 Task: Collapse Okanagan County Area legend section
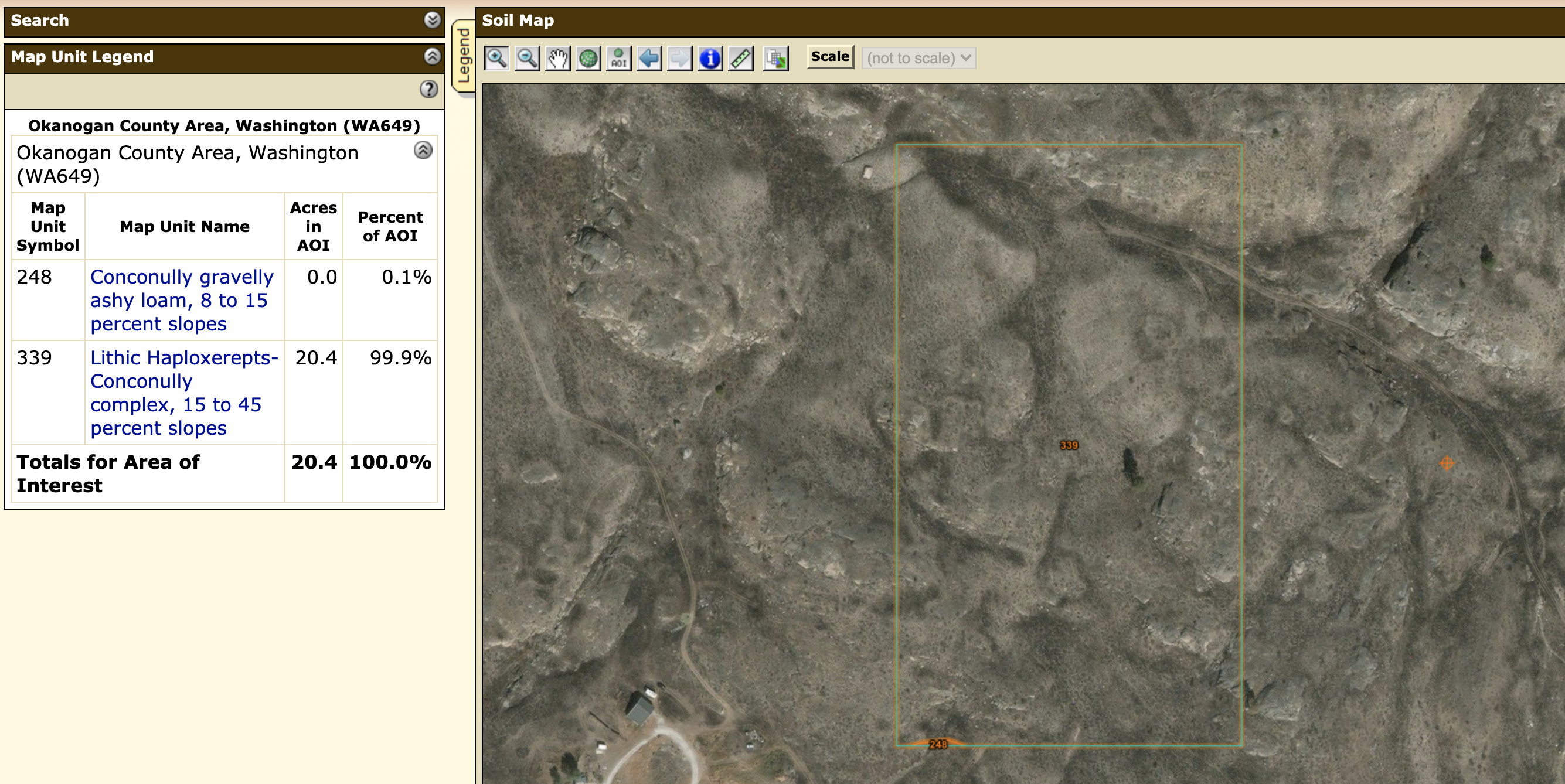423,150
